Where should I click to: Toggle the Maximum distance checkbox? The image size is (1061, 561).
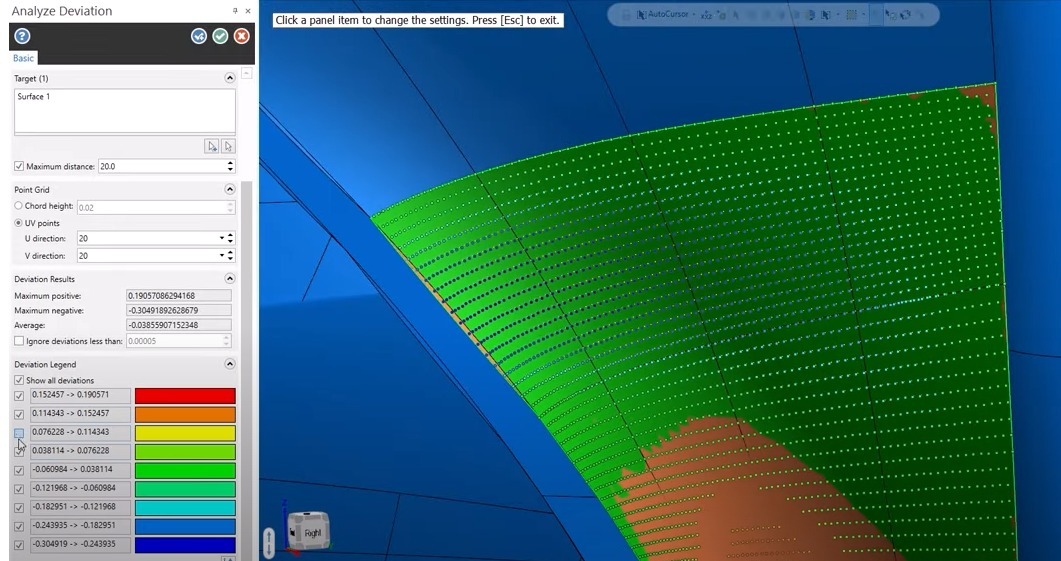pos(19,166)
